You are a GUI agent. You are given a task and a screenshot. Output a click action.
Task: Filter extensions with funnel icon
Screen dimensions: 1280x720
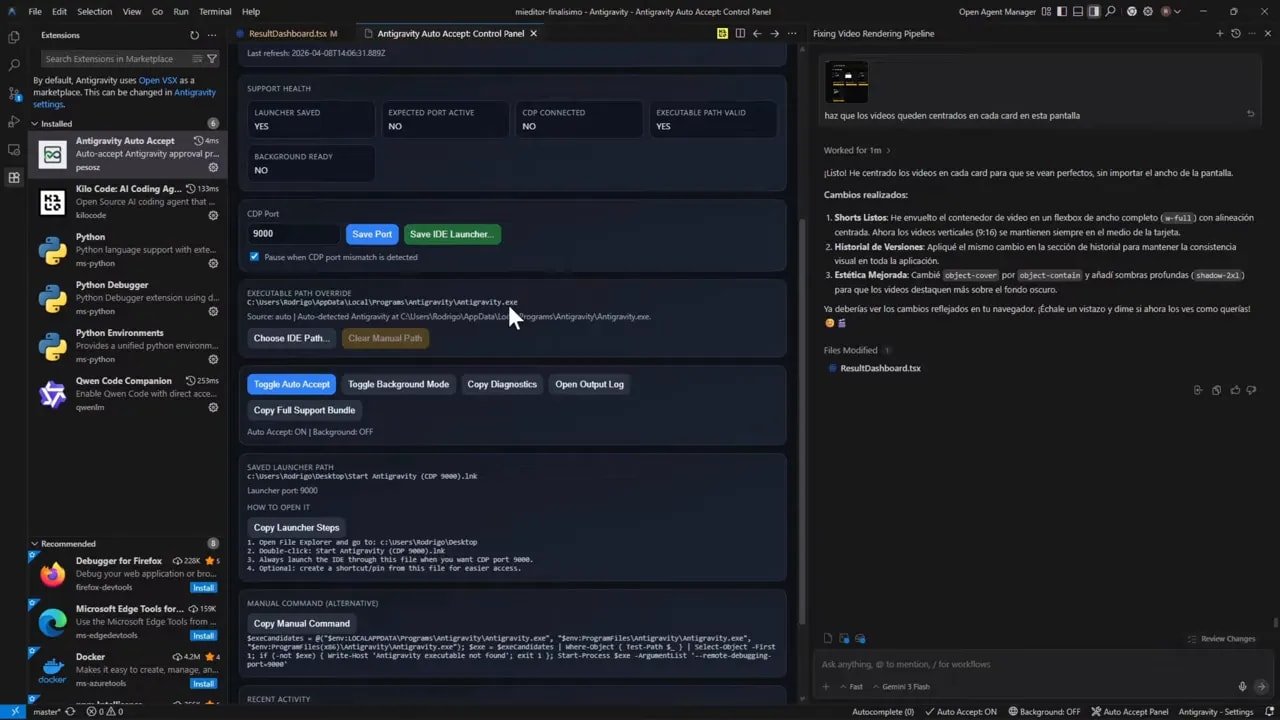(x=212, y=59)
